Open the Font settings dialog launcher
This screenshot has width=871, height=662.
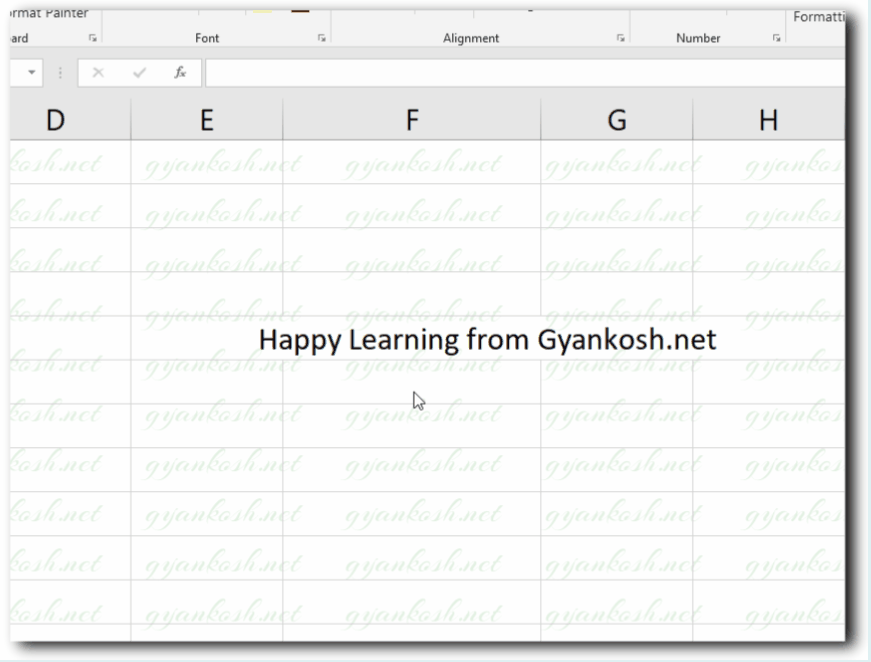pos(321,38)
